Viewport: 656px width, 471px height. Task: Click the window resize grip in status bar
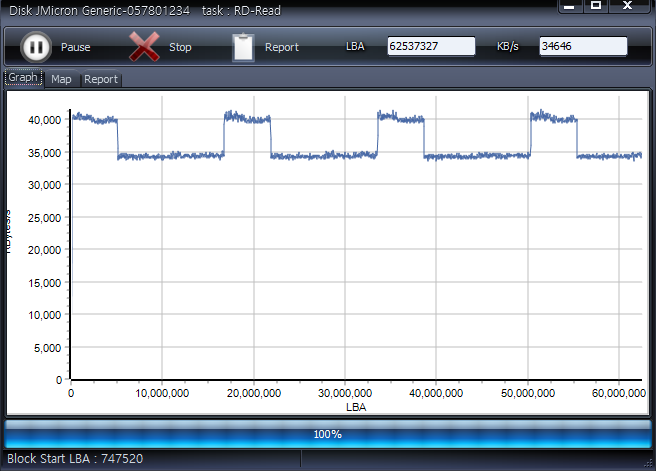point(649,463)
